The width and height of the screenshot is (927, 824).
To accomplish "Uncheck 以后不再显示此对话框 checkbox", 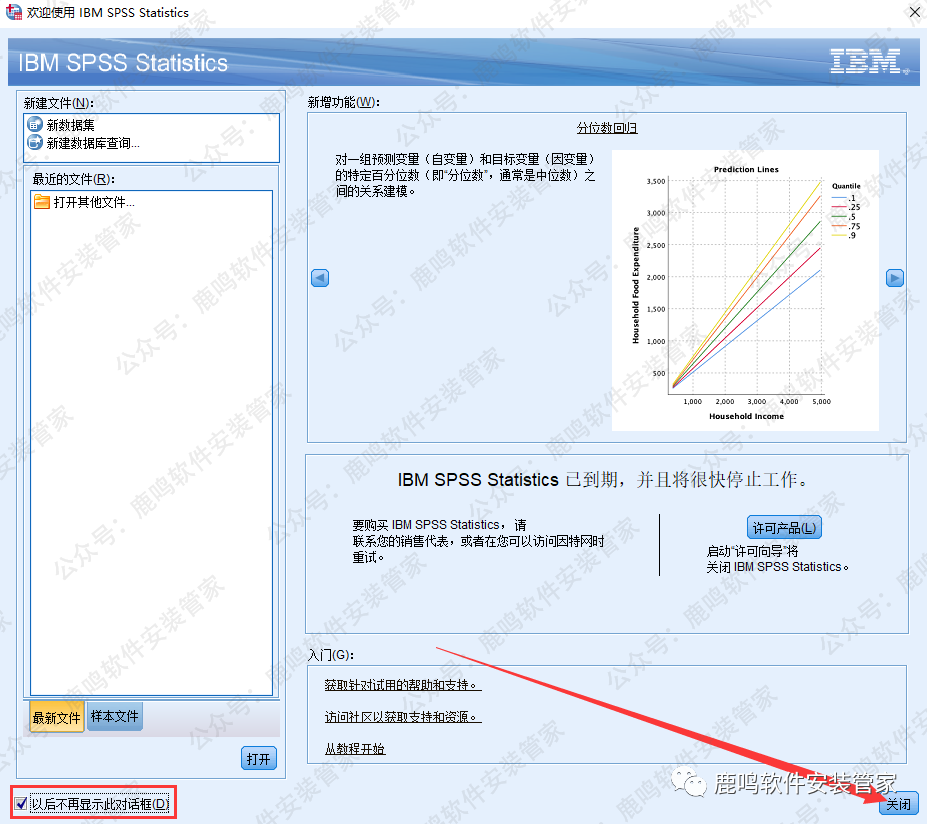I will (21, 803).
